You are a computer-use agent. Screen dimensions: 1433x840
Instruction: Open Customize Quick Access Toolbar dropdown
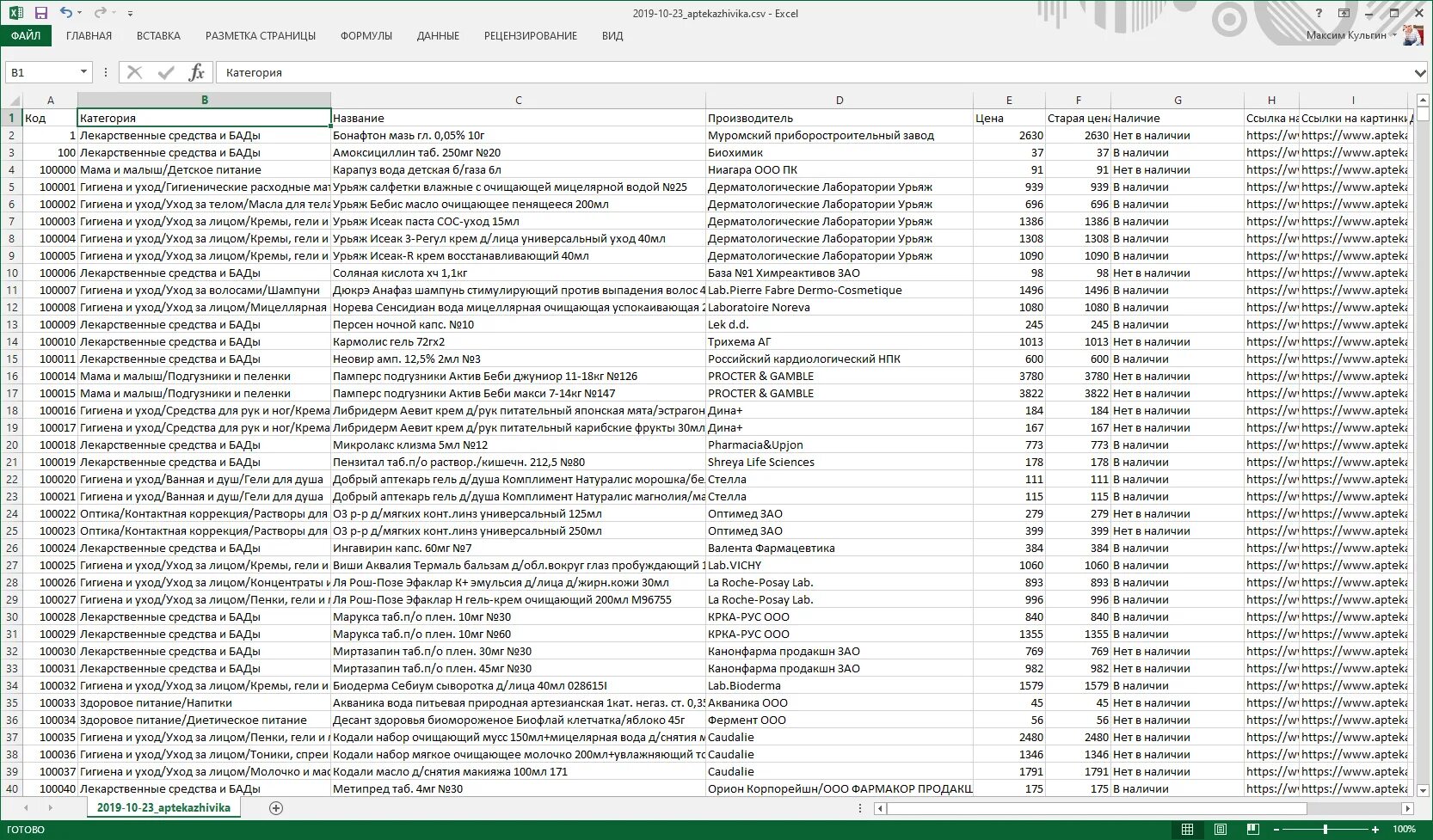[x=130, y=13]
